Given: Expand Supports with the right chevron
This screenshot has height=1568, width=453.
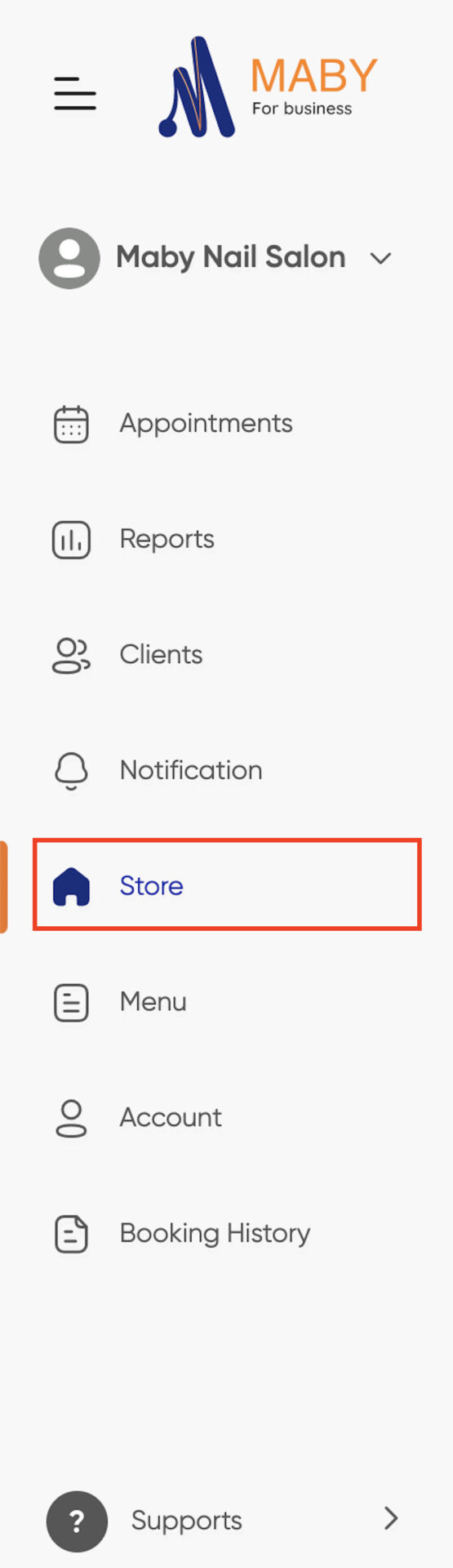Looking at the screenshot, I should point(391,1518).
